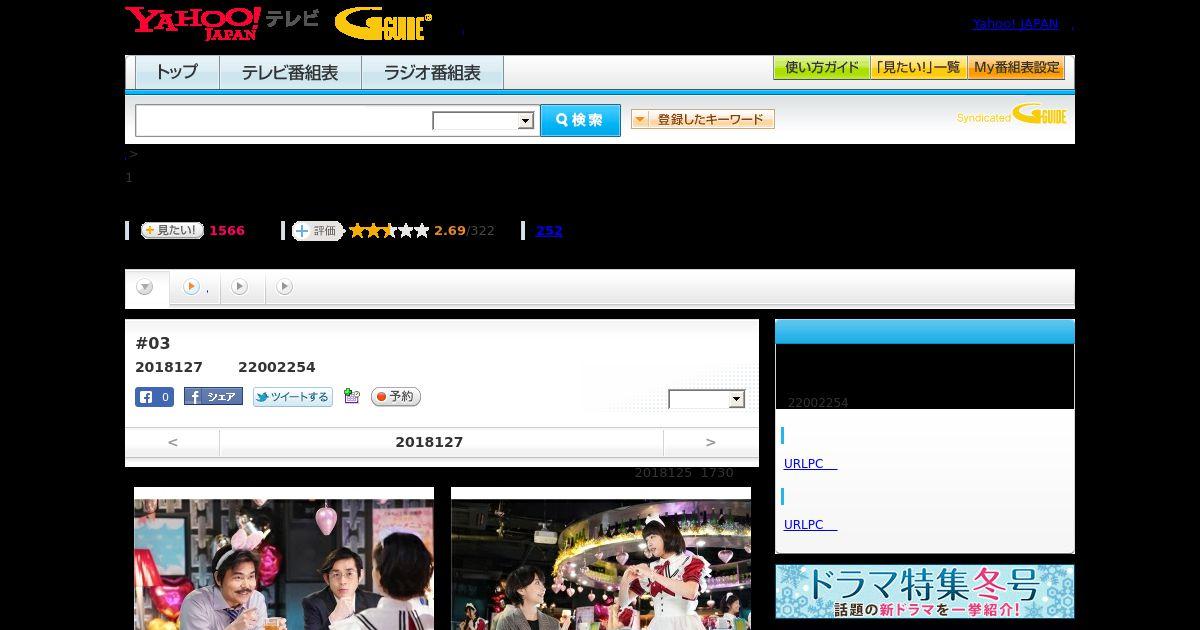Click the keyword search input field
The height and width of the screenshot is (630, 1200).
pyautogui.click(x=284, y=120)
